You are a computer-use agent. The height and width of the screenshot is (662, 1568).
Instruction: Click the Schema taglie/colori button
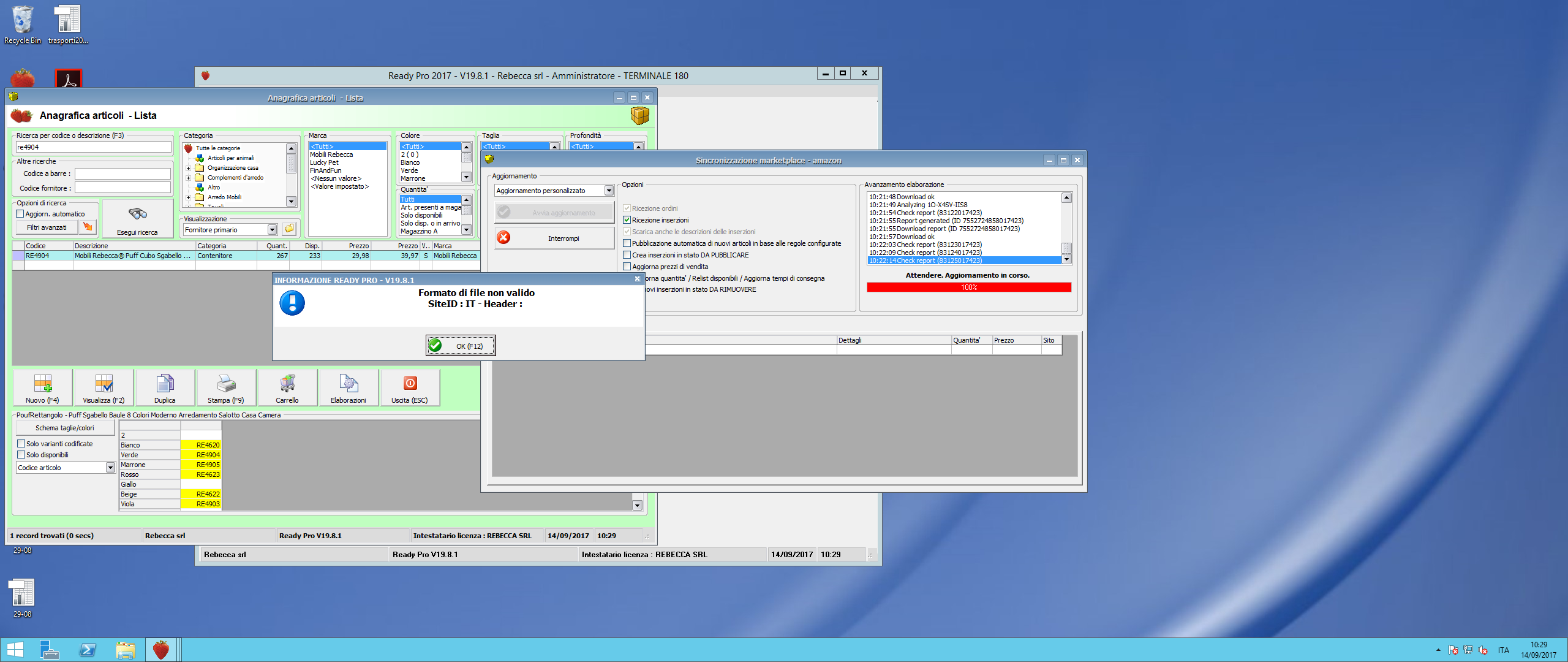coord(65,428)
